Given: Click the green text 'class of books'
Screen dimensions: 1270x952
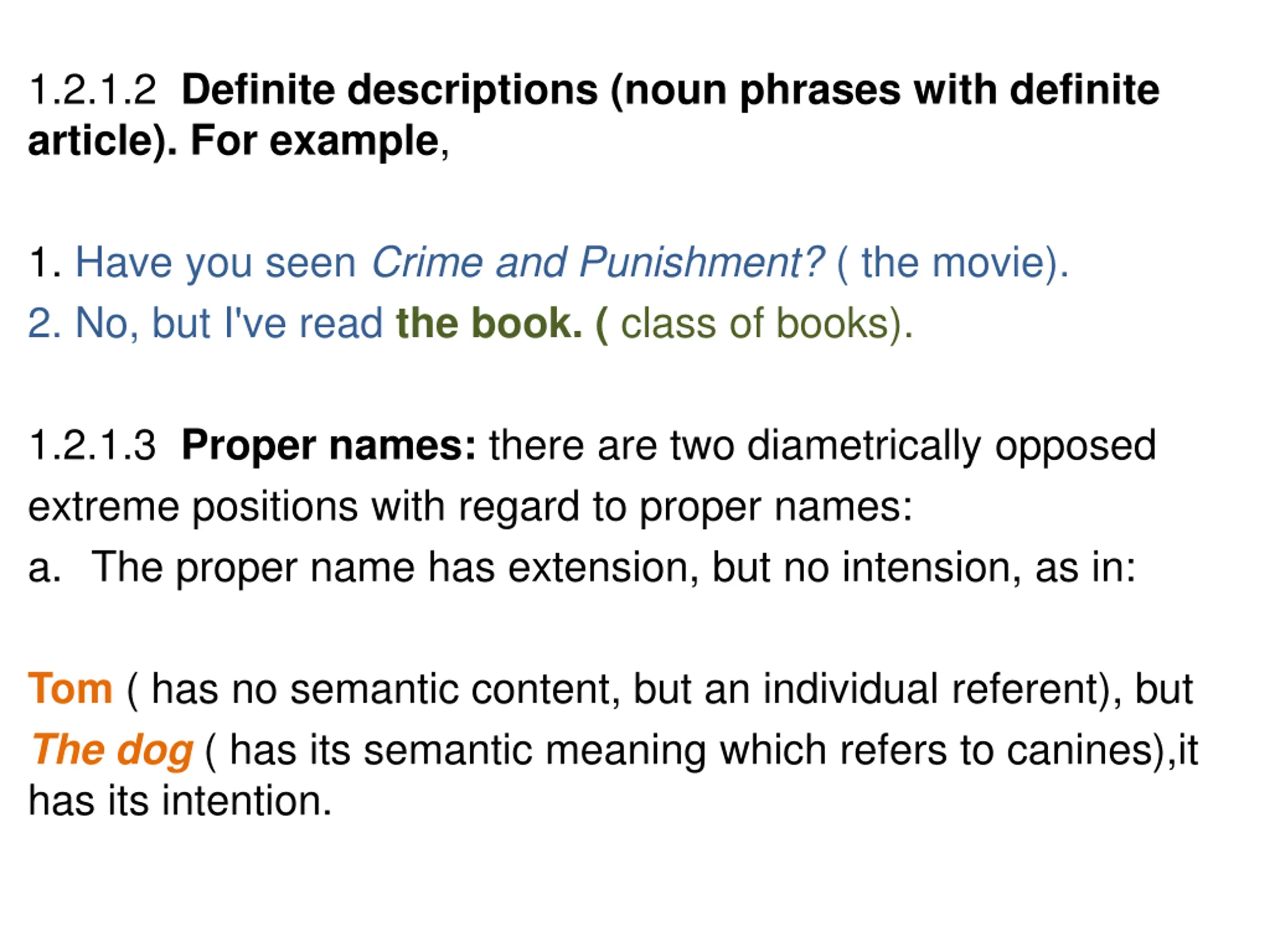Looking at the screenshot, I should tap(755, 324).
